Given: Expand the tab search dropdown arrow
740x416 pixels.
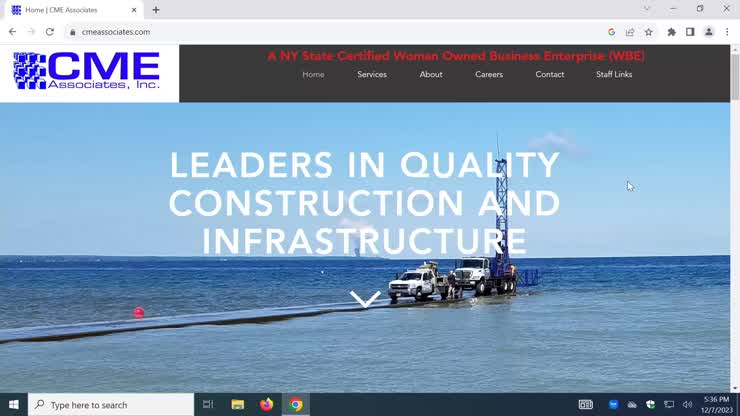Looking at the screenshot, I should click(x=646, y=9).
